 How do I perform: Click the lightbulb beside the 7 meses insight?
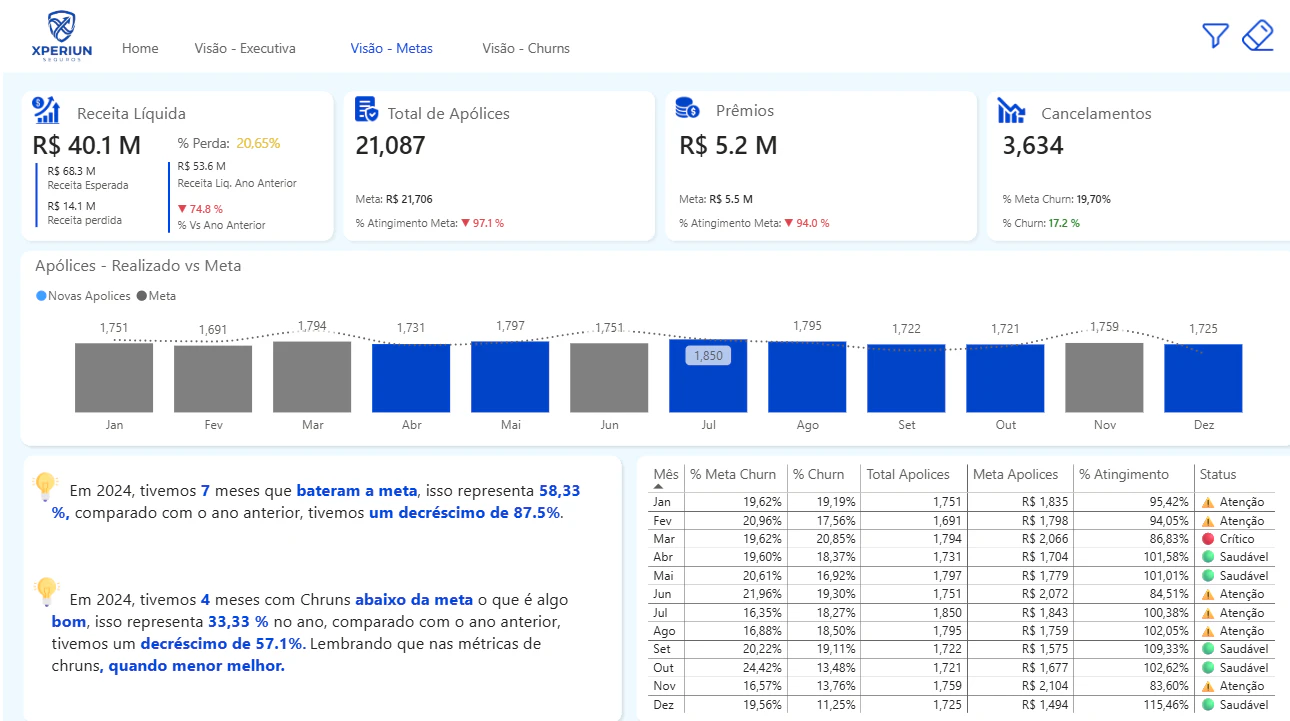pos(46,487)
